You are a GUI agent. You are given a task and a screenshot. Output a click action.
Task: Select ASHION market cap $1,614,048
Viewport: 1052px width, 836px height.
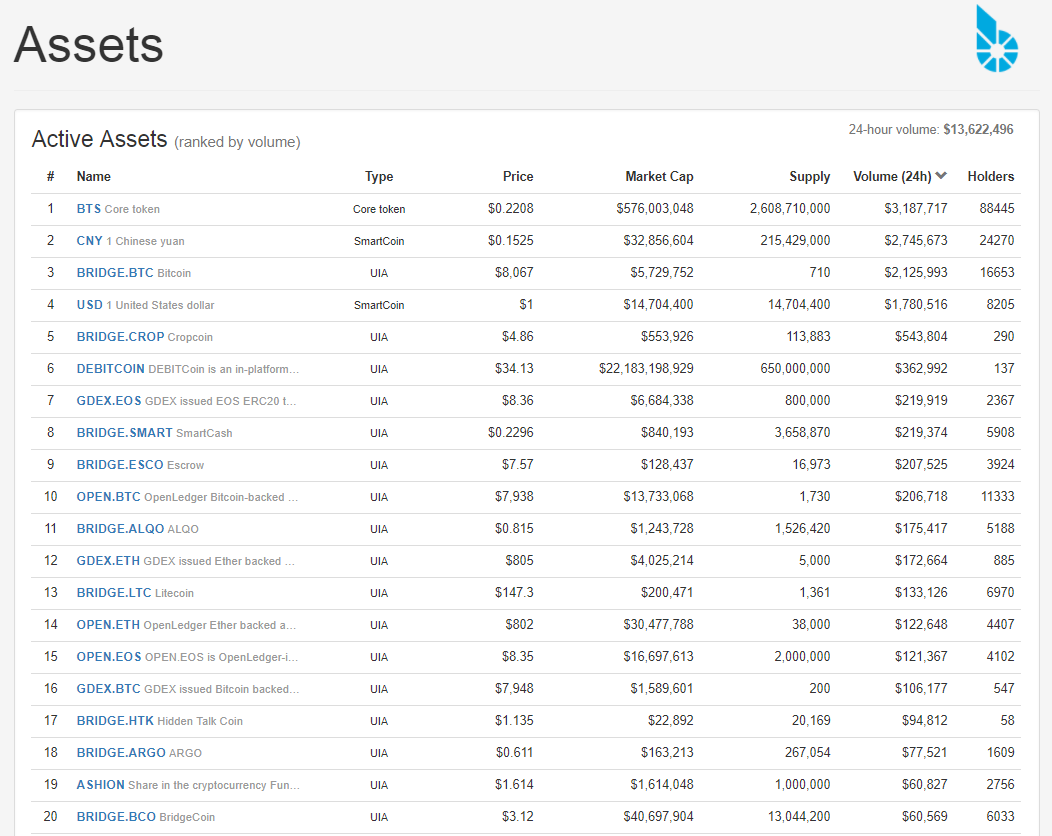pos(662,784)
